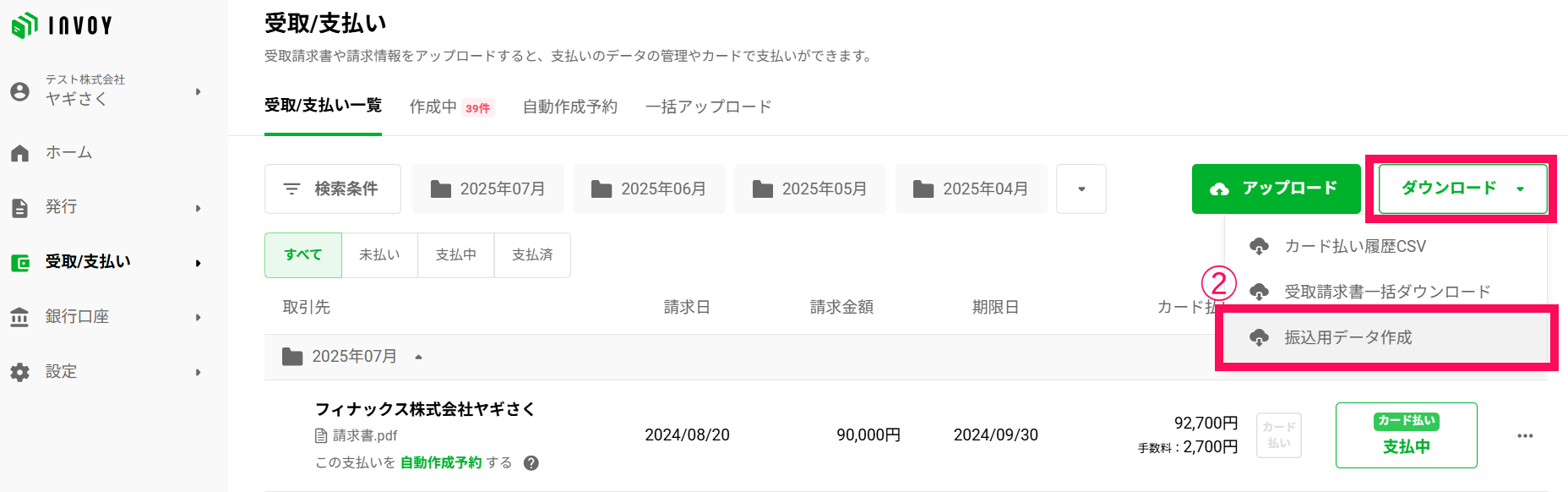Switch to 作成中 tab

coord(433,107)
